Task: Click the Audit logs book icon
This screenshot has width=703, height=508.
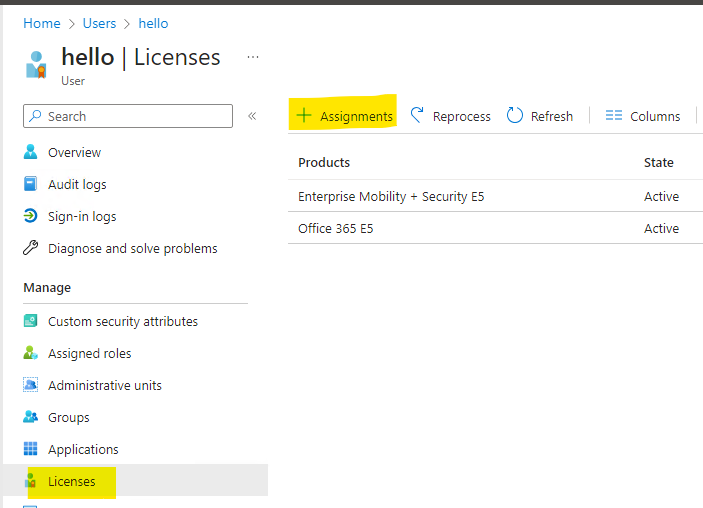Action: [x=30, y=184]
